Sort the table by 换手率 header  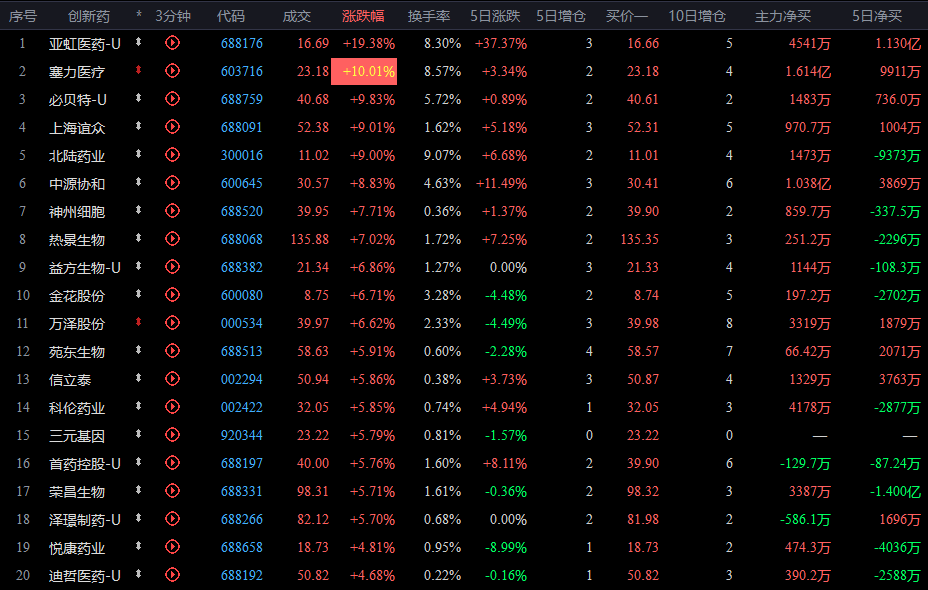[x=429, y=16]
